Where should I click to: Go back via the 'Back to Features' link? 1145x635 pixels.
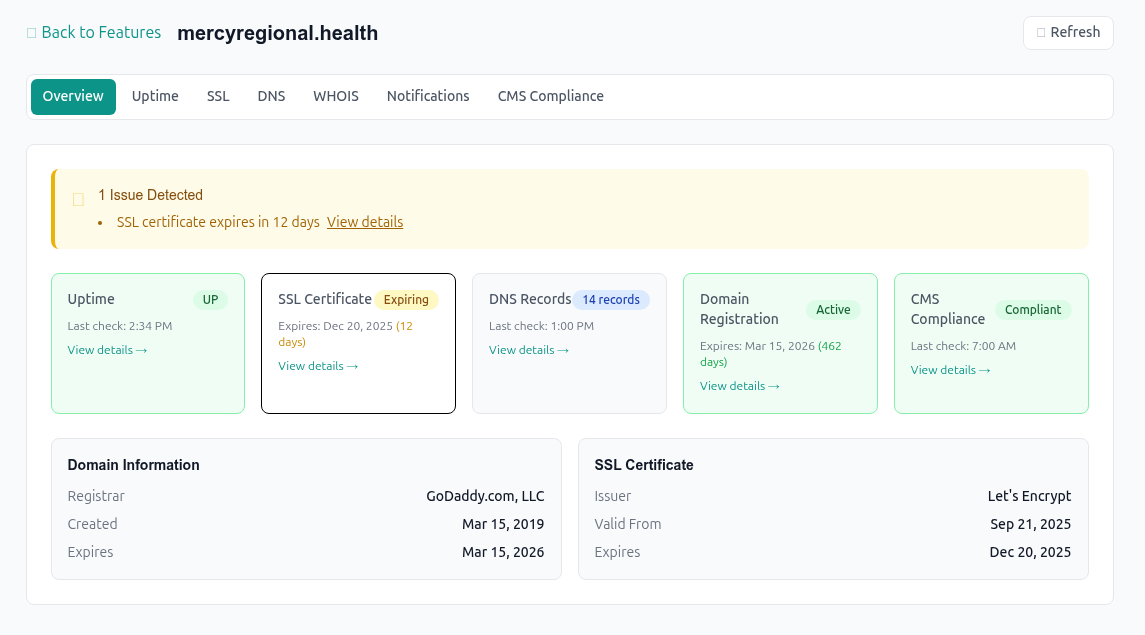point(100,32)
